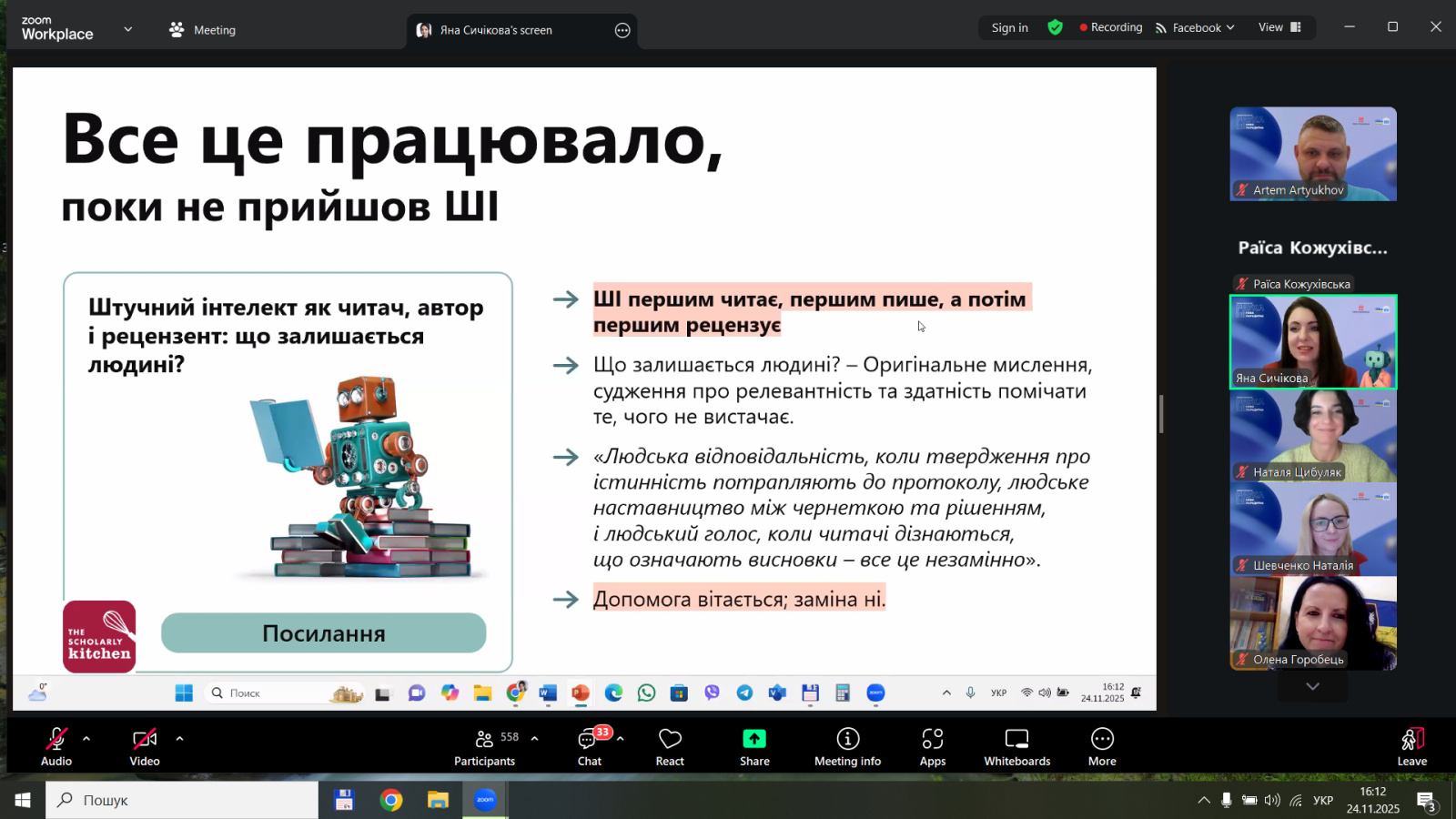Turn on camera with Video button
This screenshot has height=819, width=1456.
[x=145, y=746]
